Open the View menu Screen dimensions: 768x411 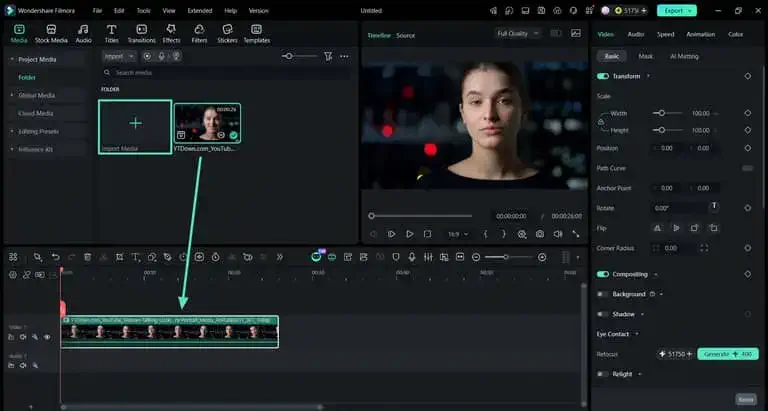pos(169,10)
